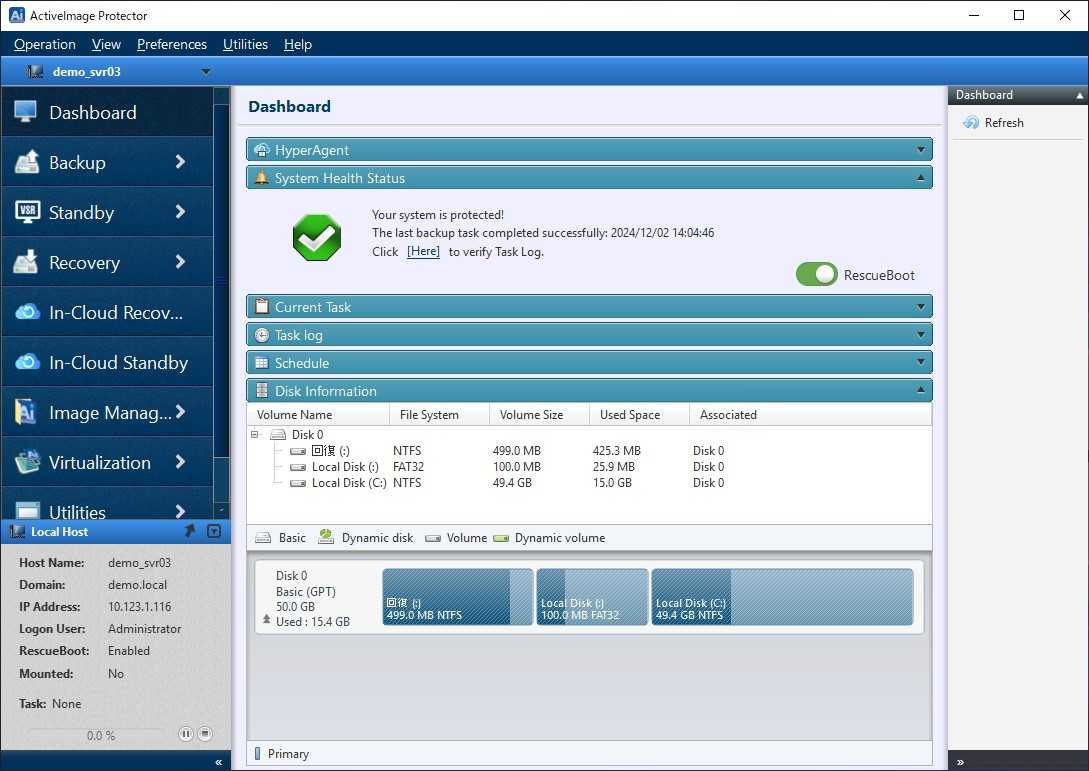This screenshot has height=771, width=1089.
Task: Click the Standby VSR icon
Action: coord(26,212)
